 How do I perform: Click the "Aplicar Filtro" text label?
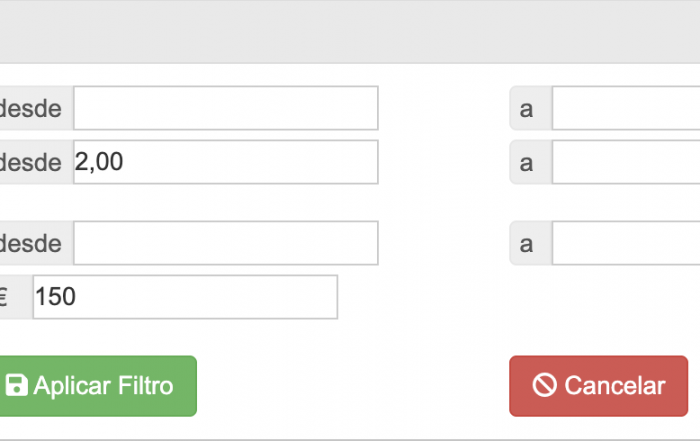[x=104, y=386]
